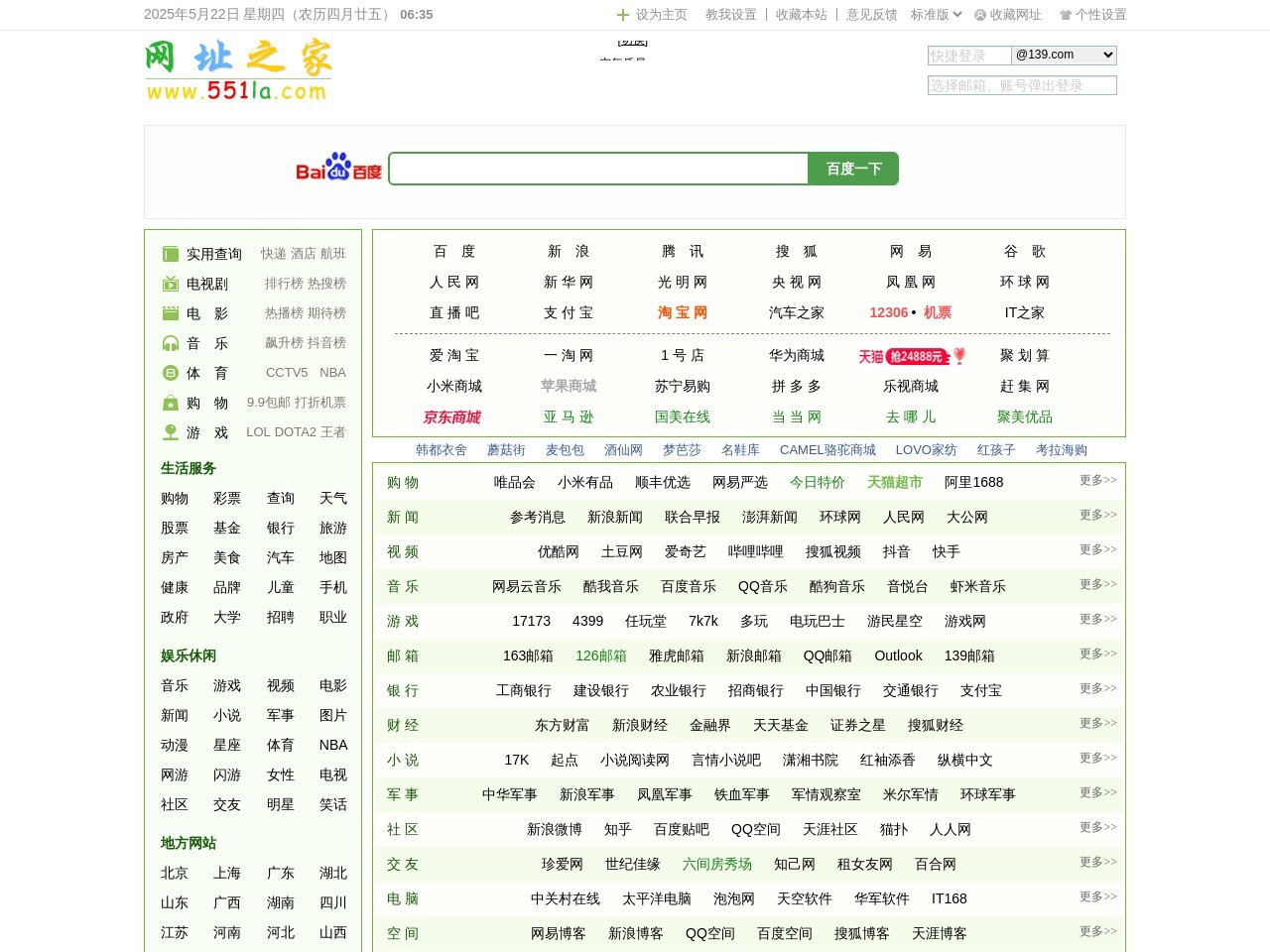Open the 社区 category heading
Screen dimensions: 1270x952
[x=403, y=829]
